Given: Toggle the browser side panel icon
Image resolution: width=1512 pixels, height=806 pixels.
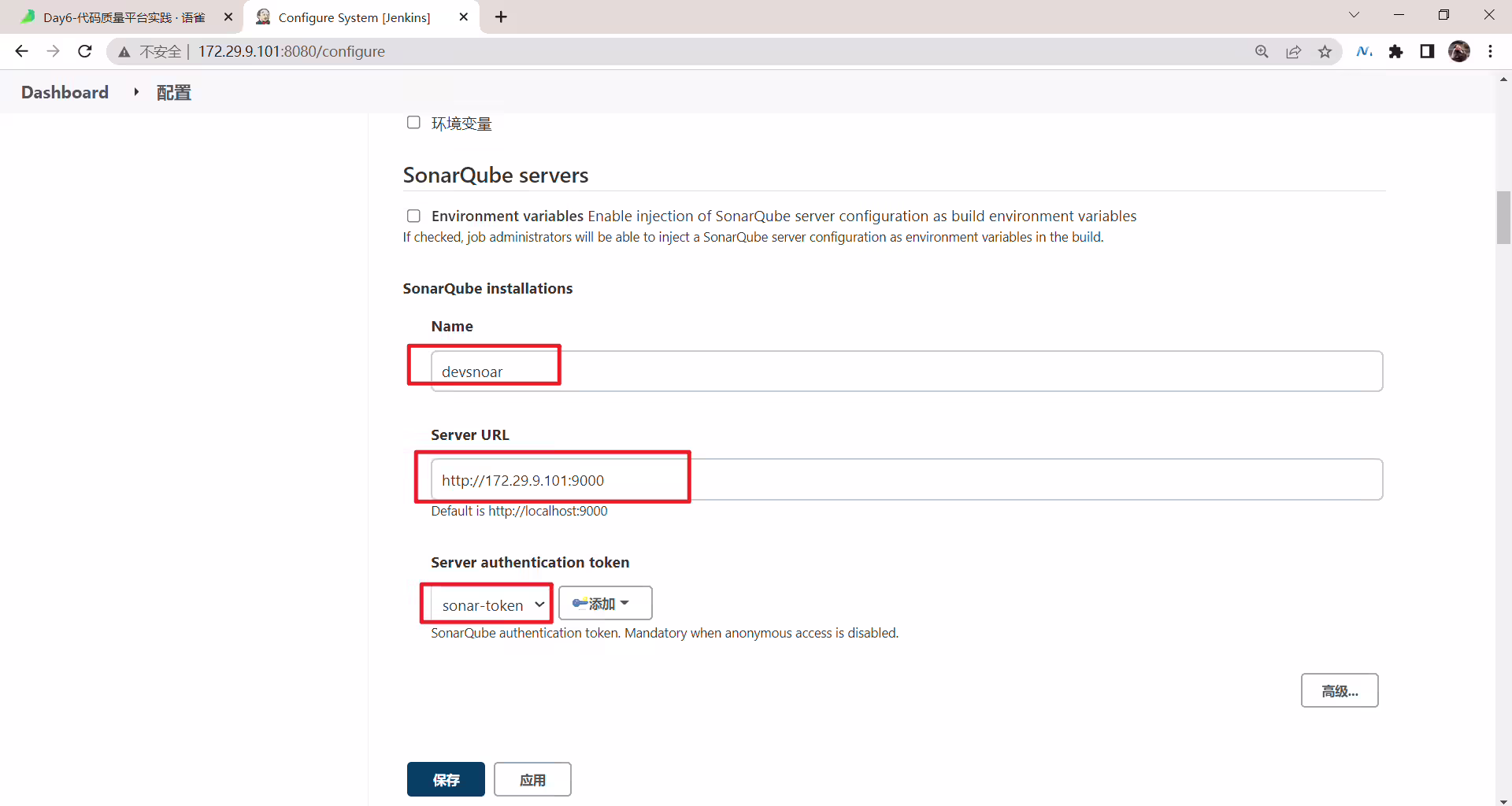Looking at the screenshot, I should pyautogui.click(x=1427, y=51).
